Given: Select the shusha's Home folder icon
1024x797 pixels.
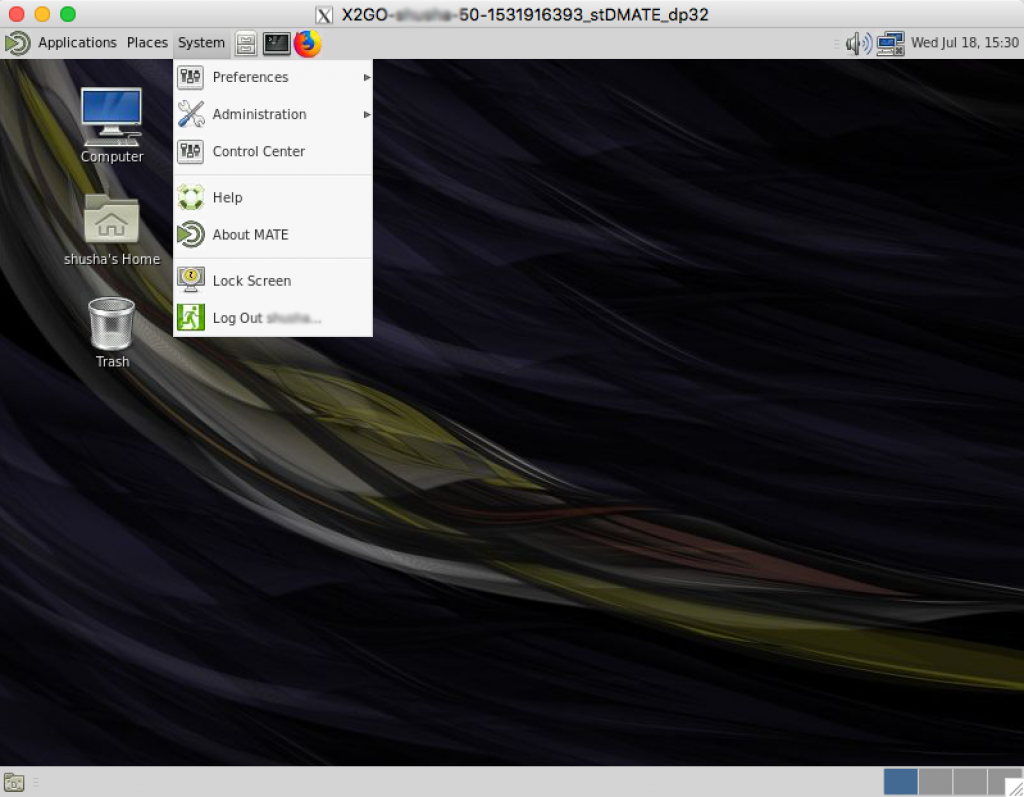Looking at the screenshot, I should point(112,220).
